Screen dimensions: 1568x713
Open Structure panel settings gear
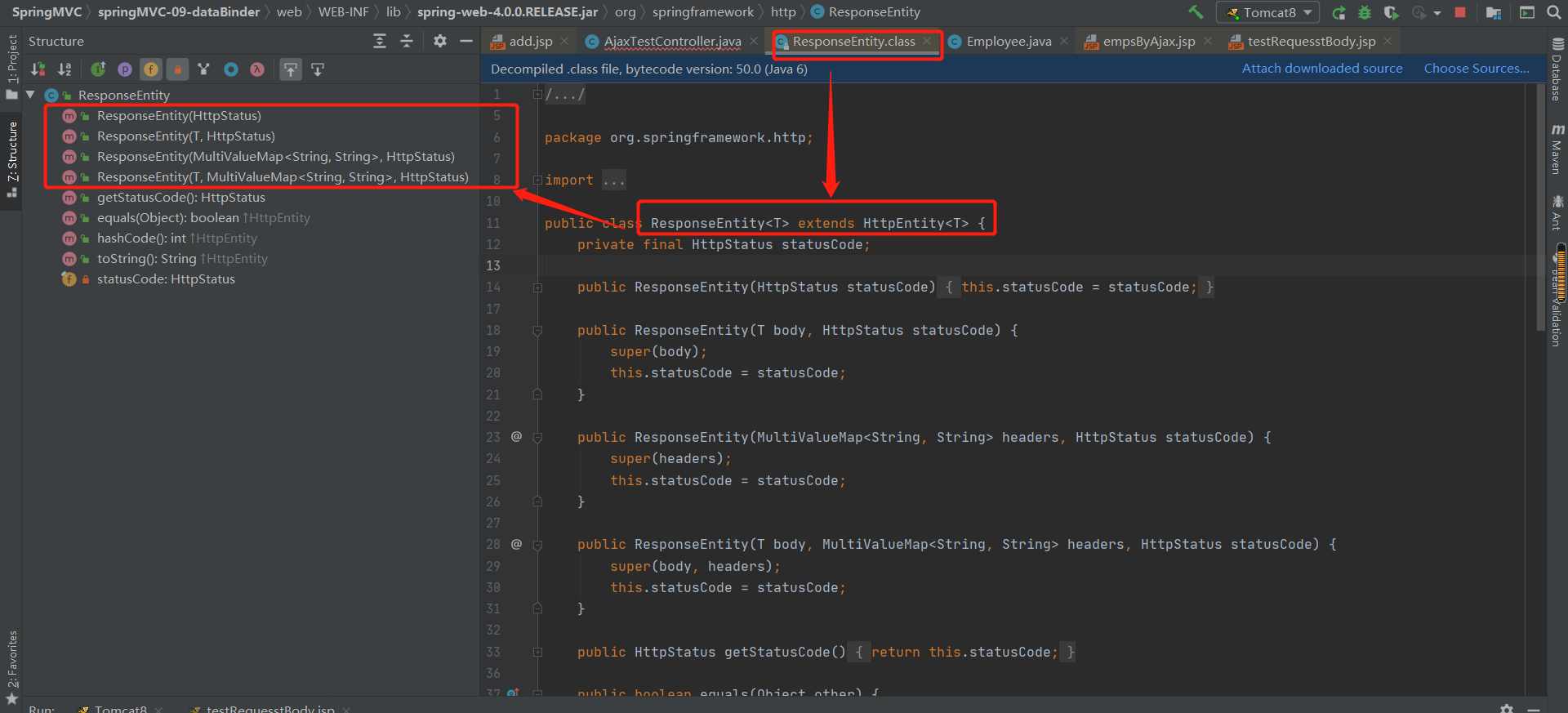(440, 41)
